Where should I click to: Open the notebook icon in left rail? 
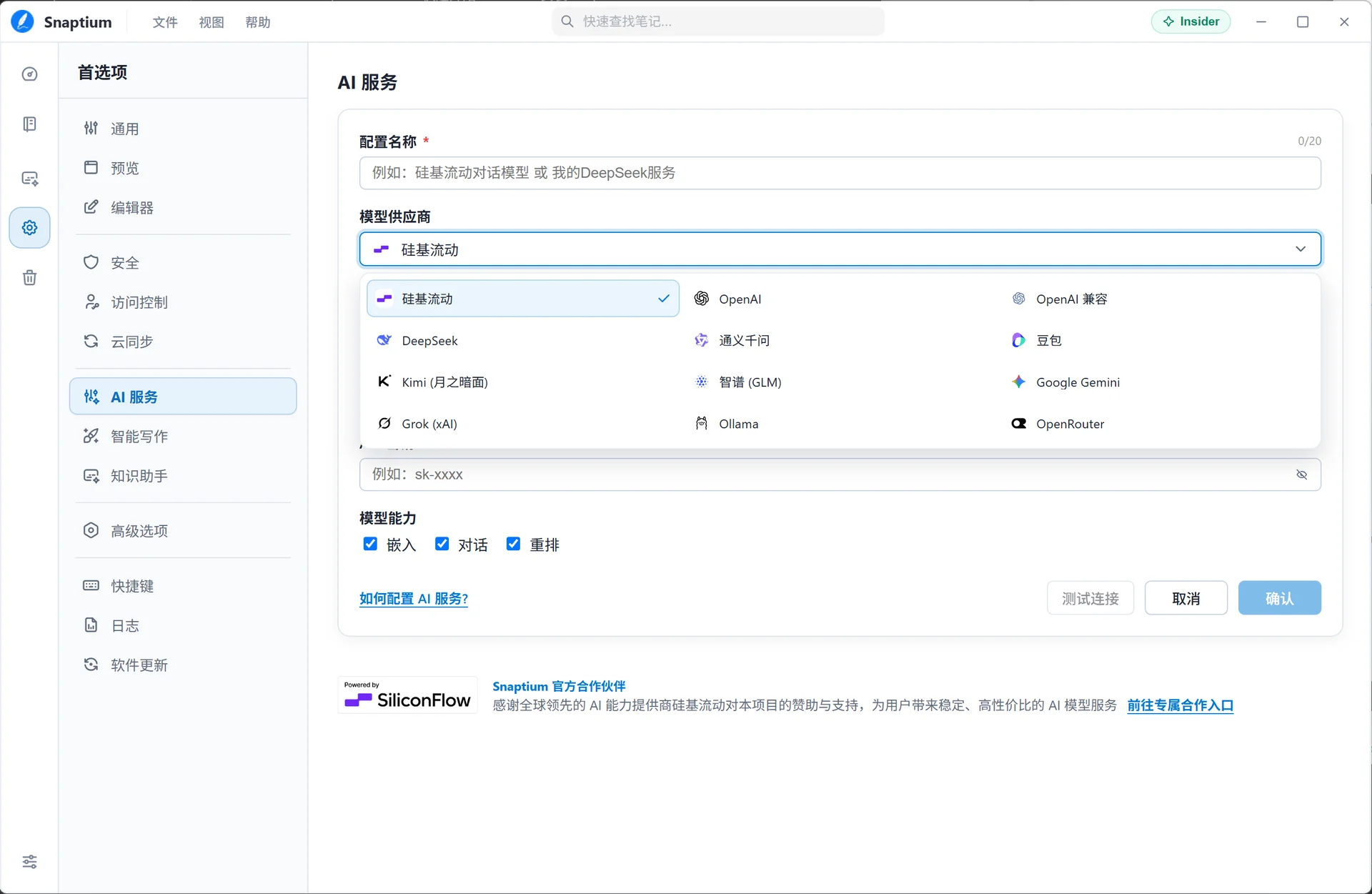[x=29, y=124]
